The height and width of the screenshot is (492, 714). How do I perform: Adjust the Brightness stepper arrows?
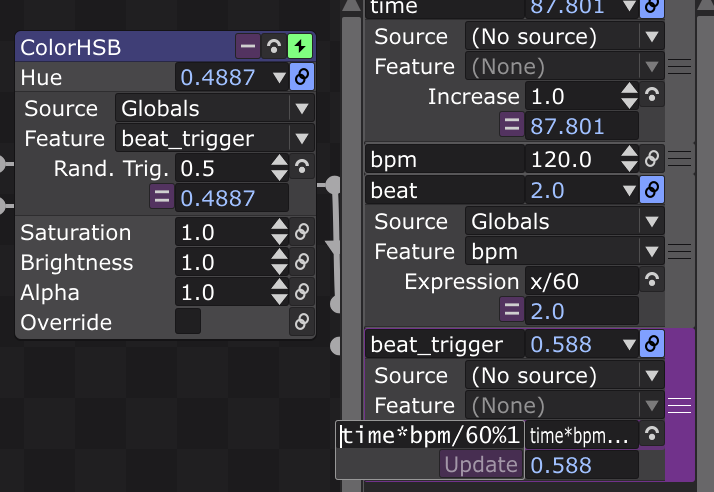(279, 262)
